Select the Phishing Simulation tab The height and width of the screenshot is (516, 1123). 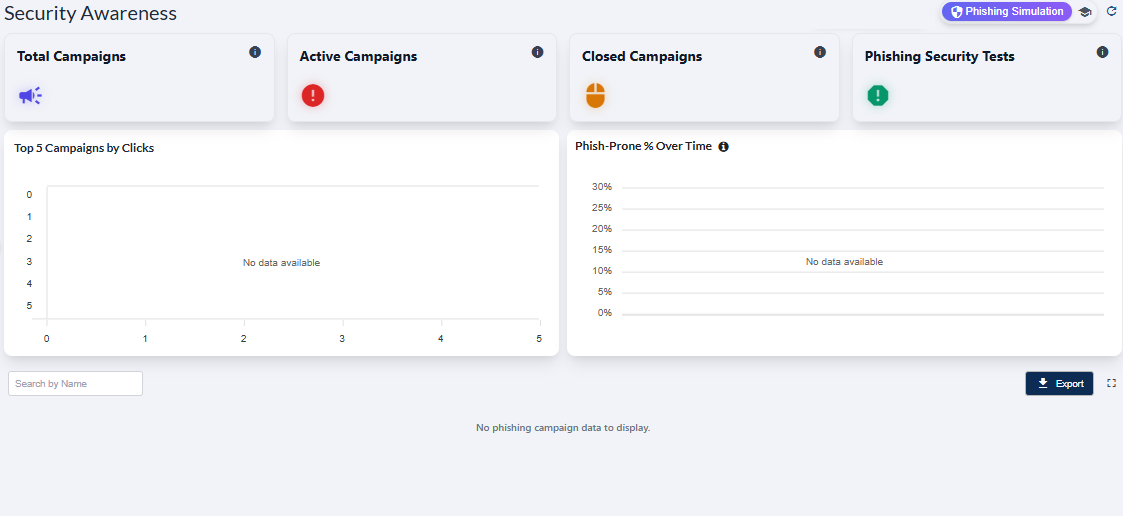pyautogui.click(x=1006, y=12)
